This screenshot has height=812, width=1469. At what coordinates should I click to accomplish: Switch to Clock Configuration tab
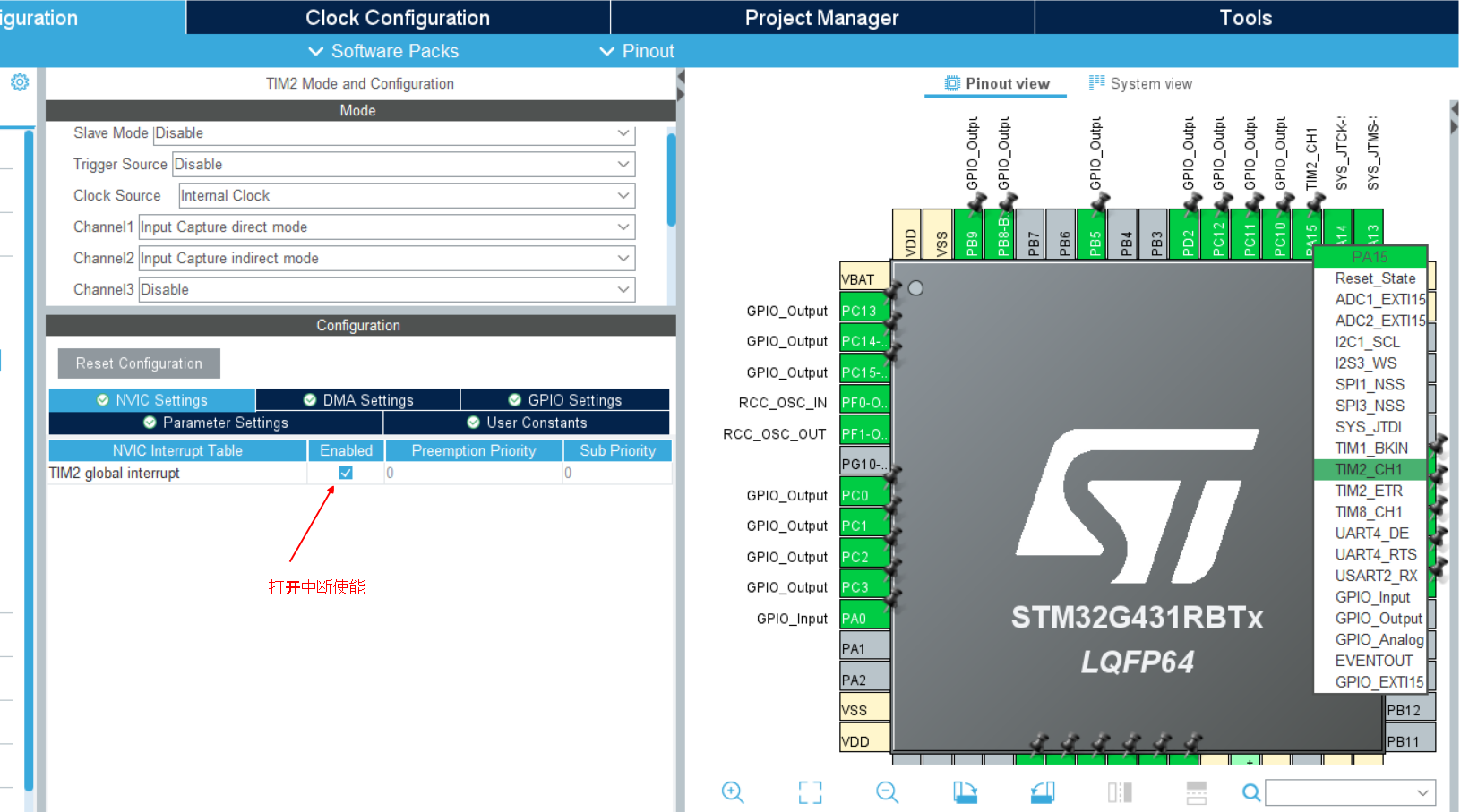click(398, 17)
